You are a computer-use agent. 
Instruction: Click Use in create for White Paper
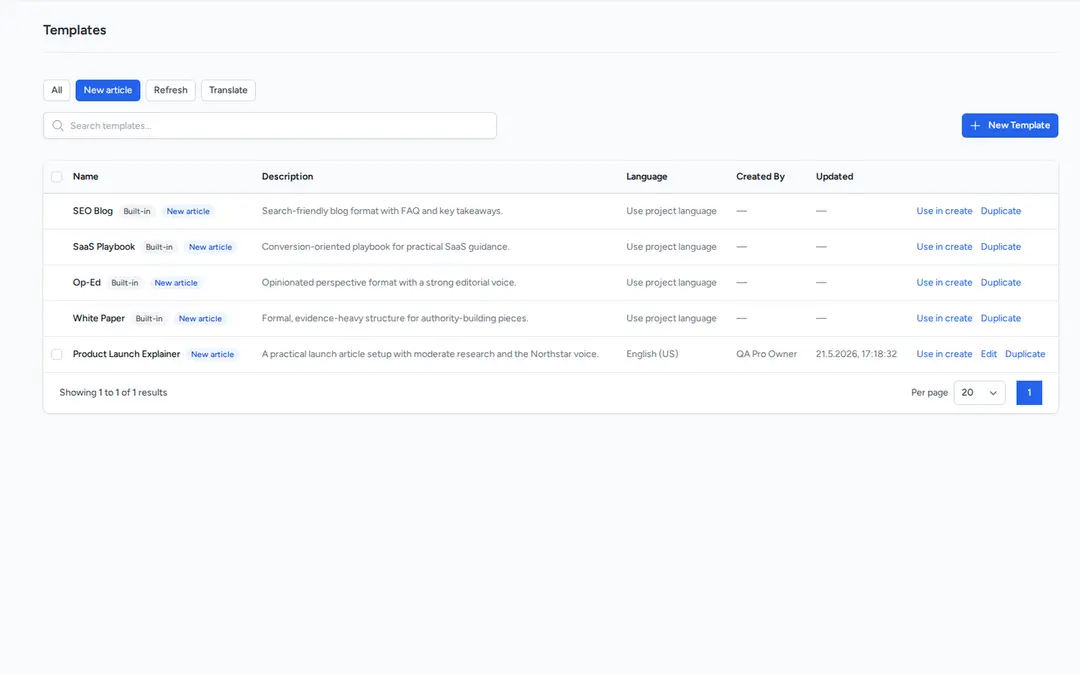944,318
